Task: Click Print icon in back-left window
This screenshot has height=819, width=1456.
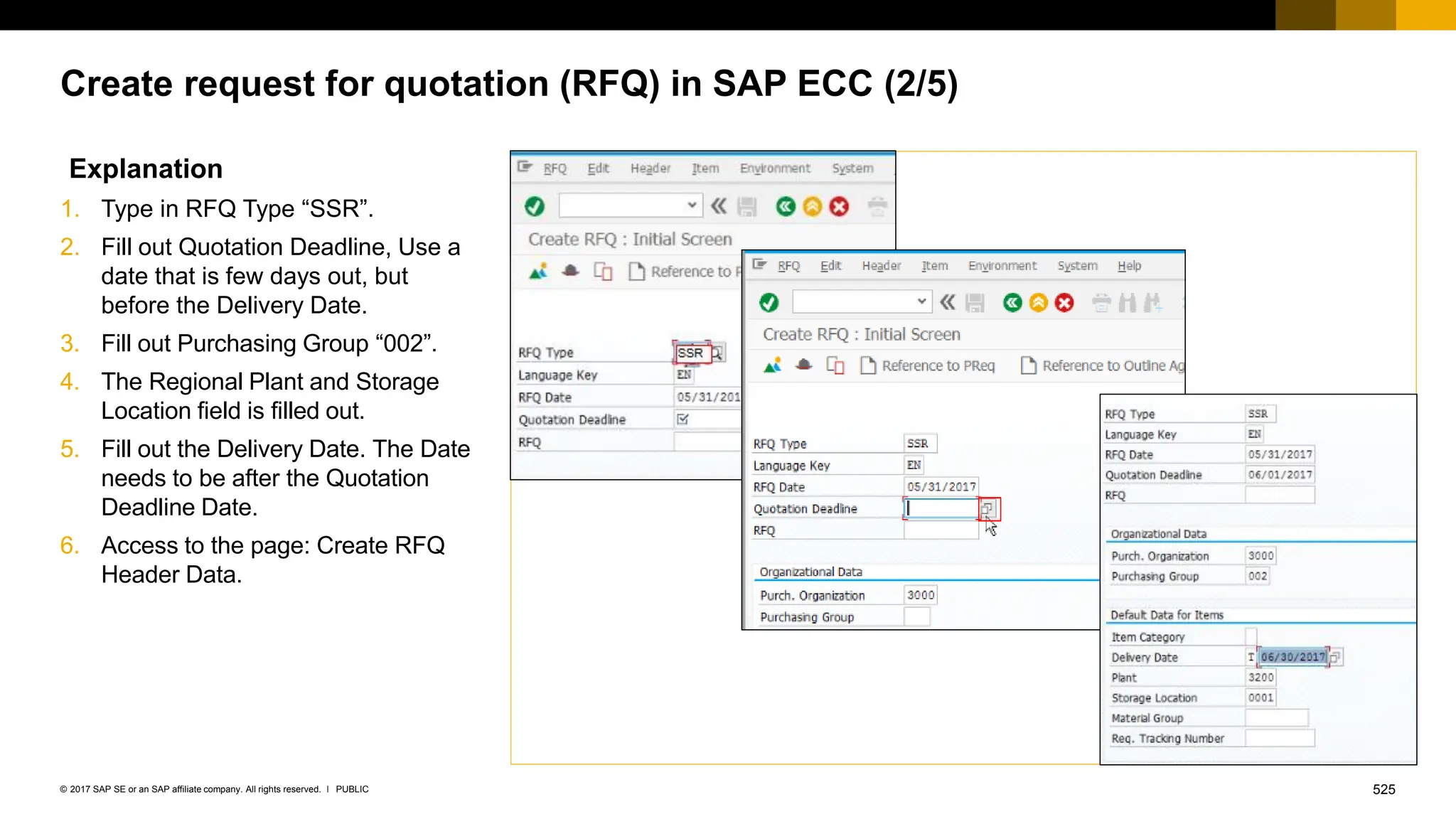Action: pyautogui.click(x=877, y=207)
